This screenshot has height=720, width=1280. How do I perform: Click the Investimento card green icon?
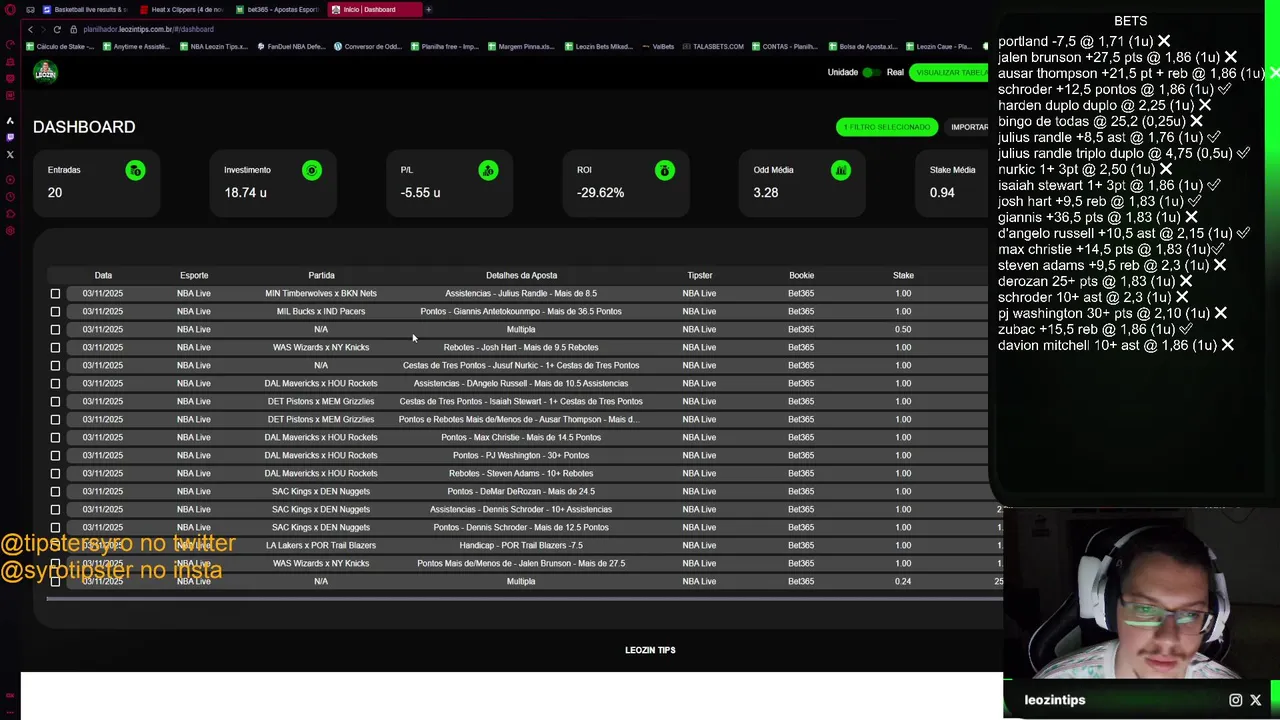(x=311, y=171)
